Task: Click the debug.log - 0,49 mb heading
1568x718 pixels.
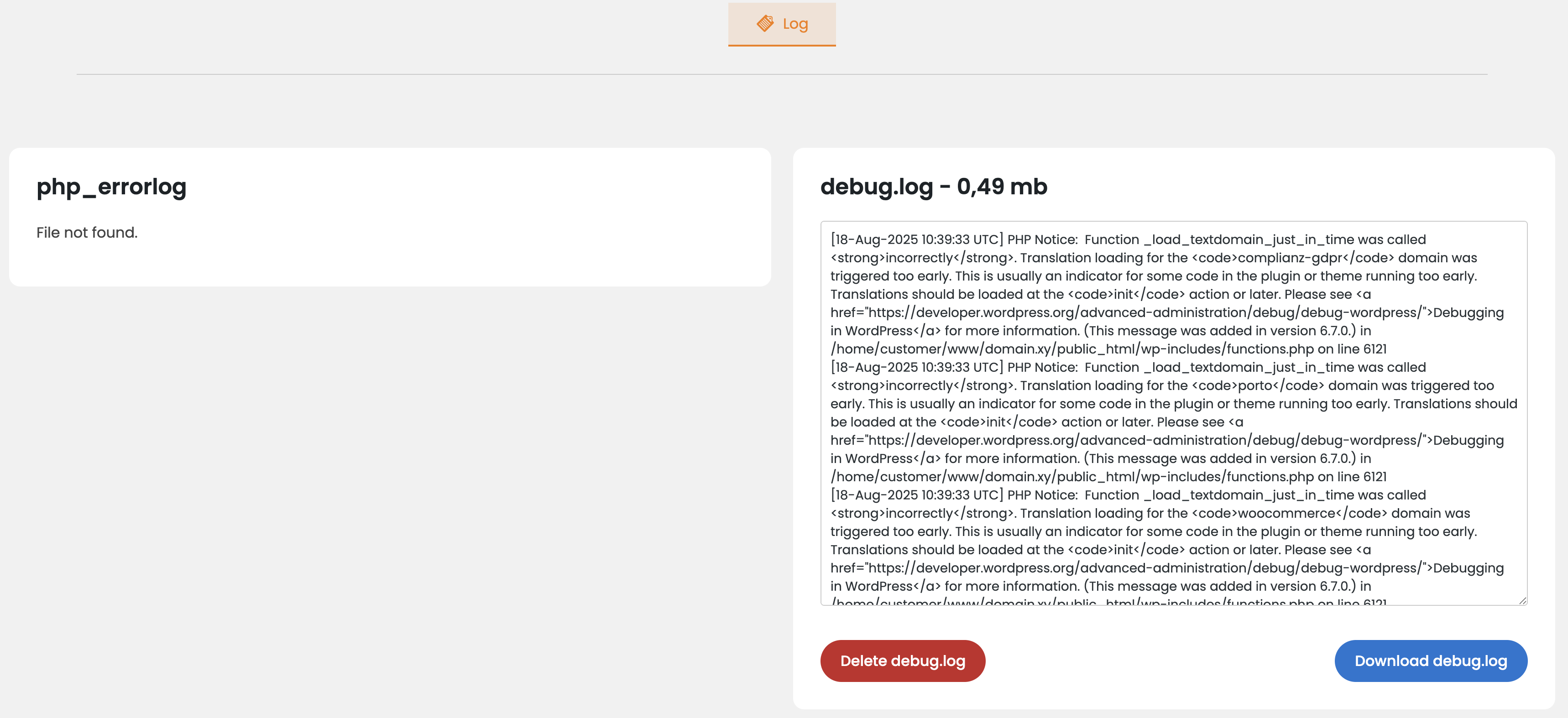Action: pos(933,186)
